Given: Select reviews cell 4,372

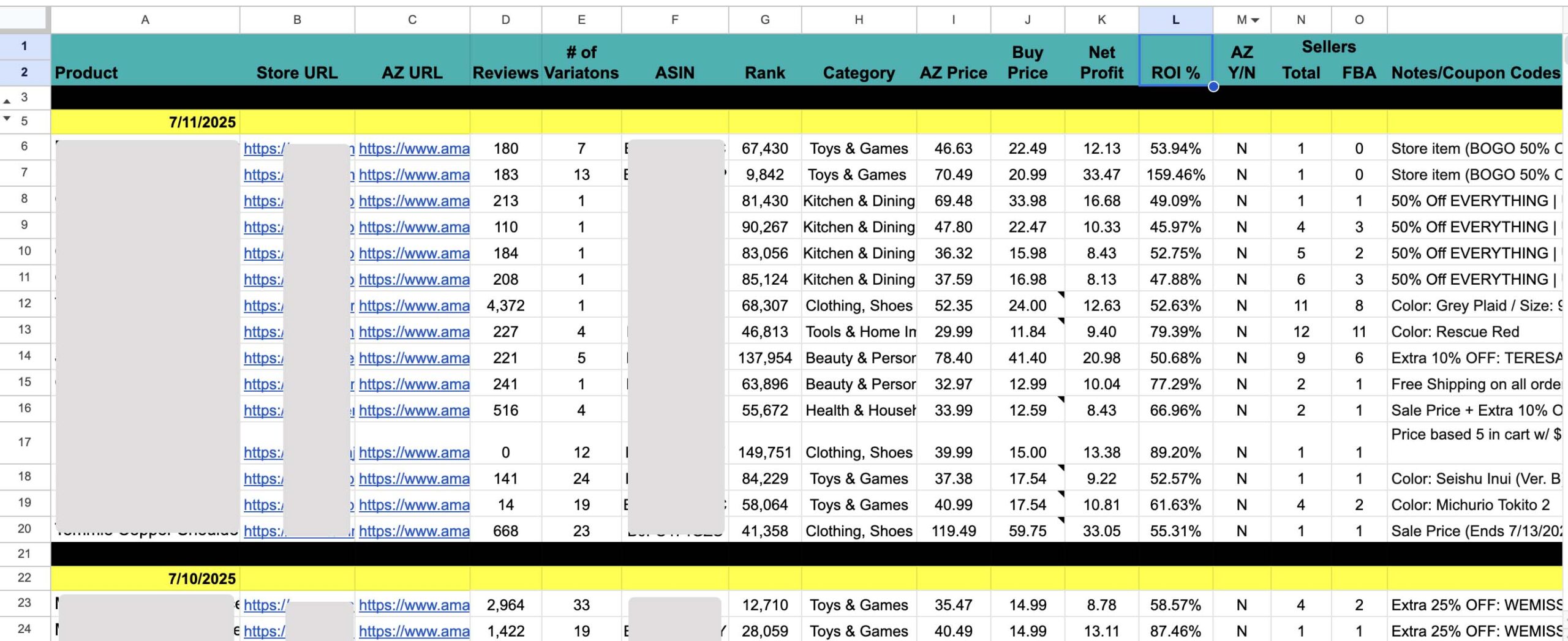Looking at the screenshot, I should click(x=505, y=306).
